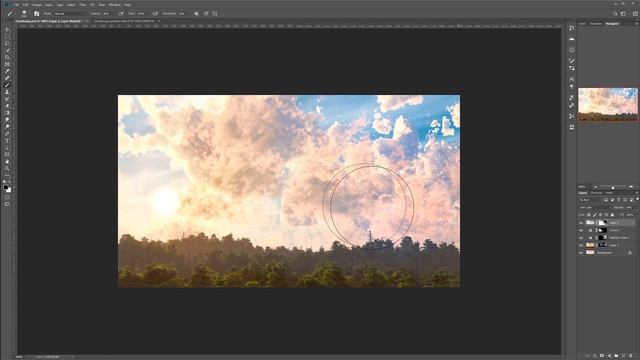This screenshot has width=640, height=360.
Task: Select the Clone Stamp tool
Action: 7,92
